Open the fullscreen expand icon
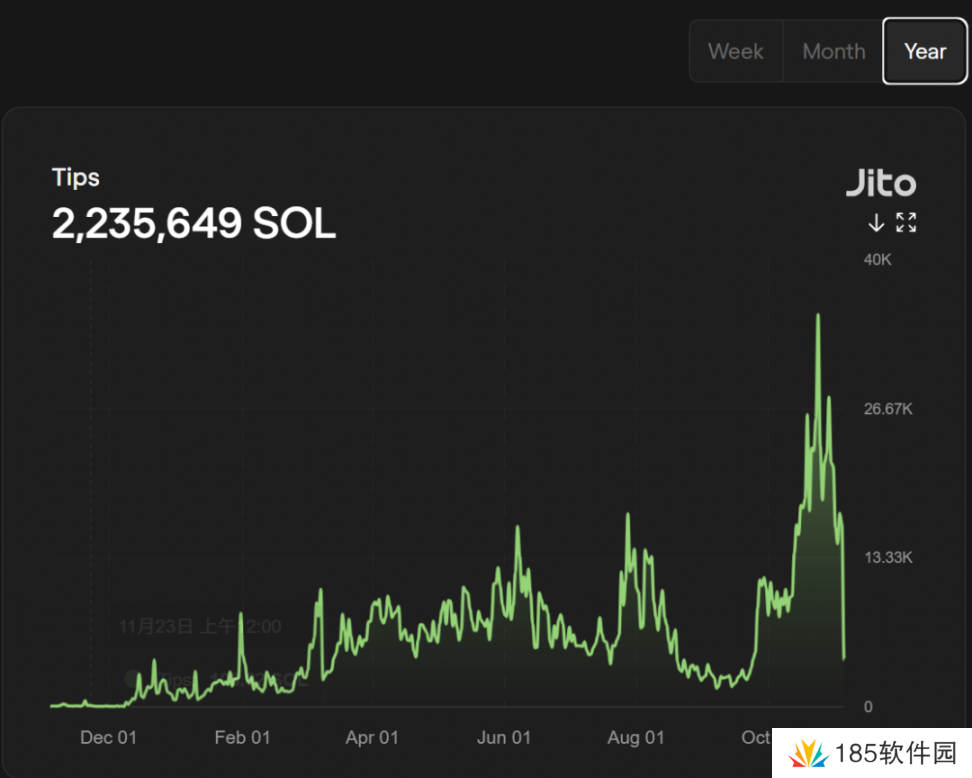The width and height of the screenshot is (972, 778). click(906, 222)
